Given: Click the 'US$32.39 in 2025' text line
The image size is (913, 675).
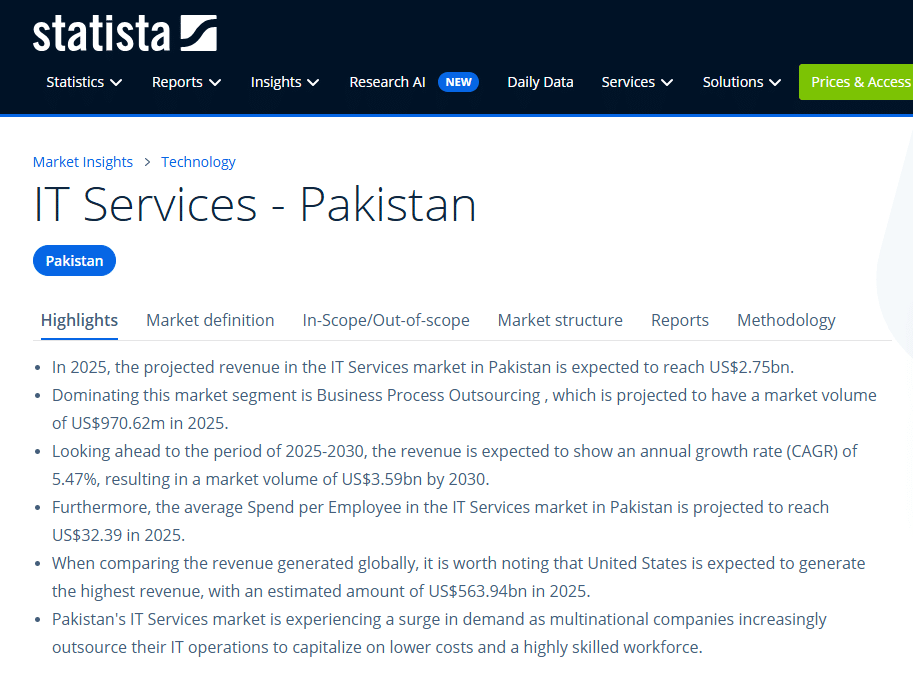Looking at the screenshot, I should tap(118, 535).
